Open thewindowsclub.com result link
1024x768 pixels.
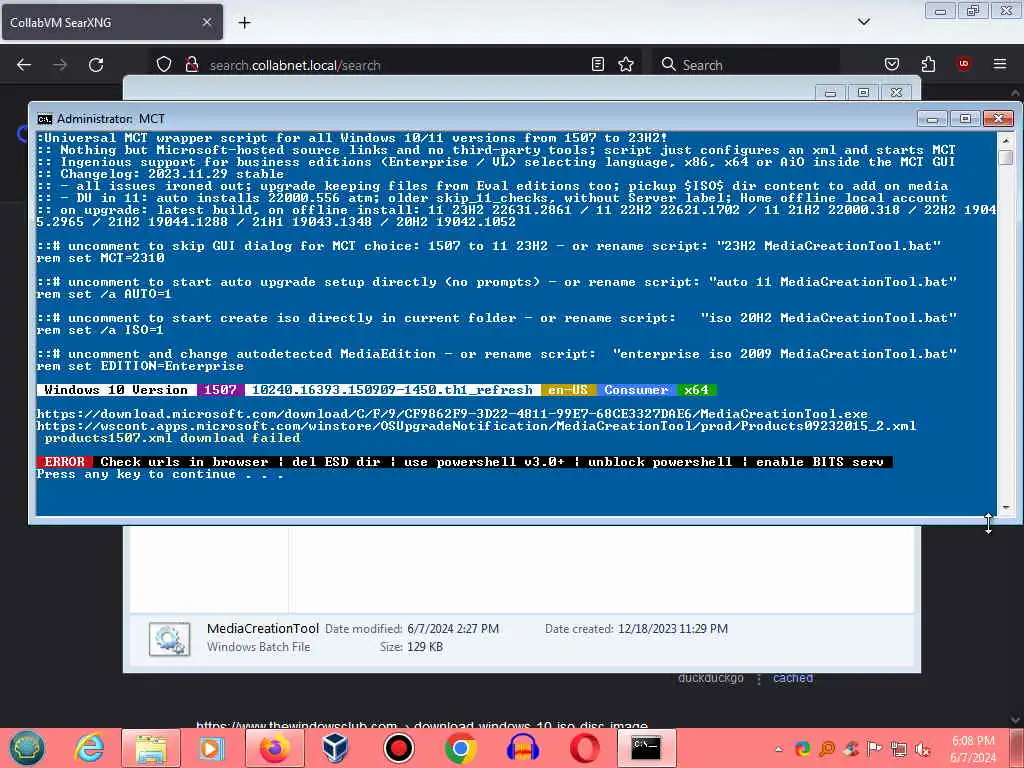coord(421,724)
